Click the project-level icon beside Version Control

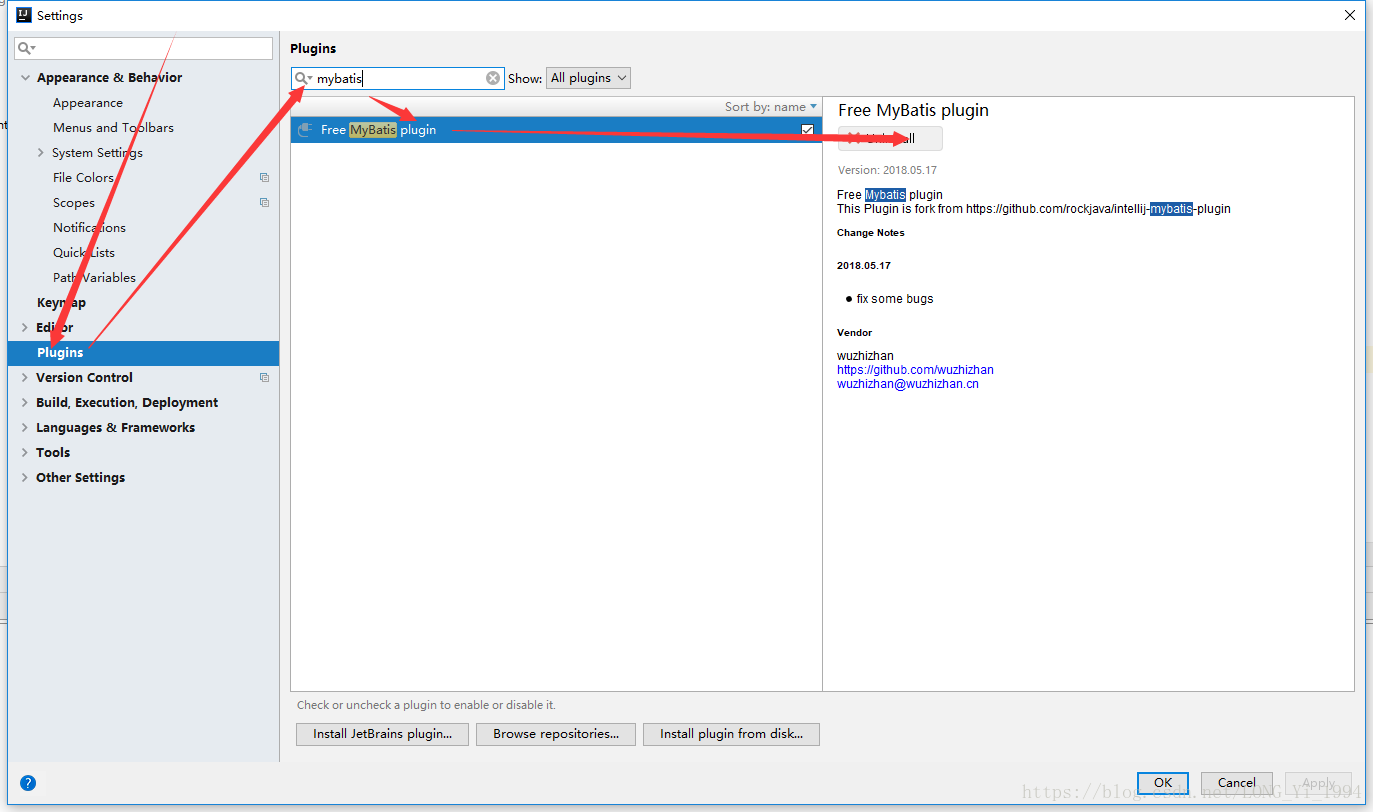pos(264,377)
